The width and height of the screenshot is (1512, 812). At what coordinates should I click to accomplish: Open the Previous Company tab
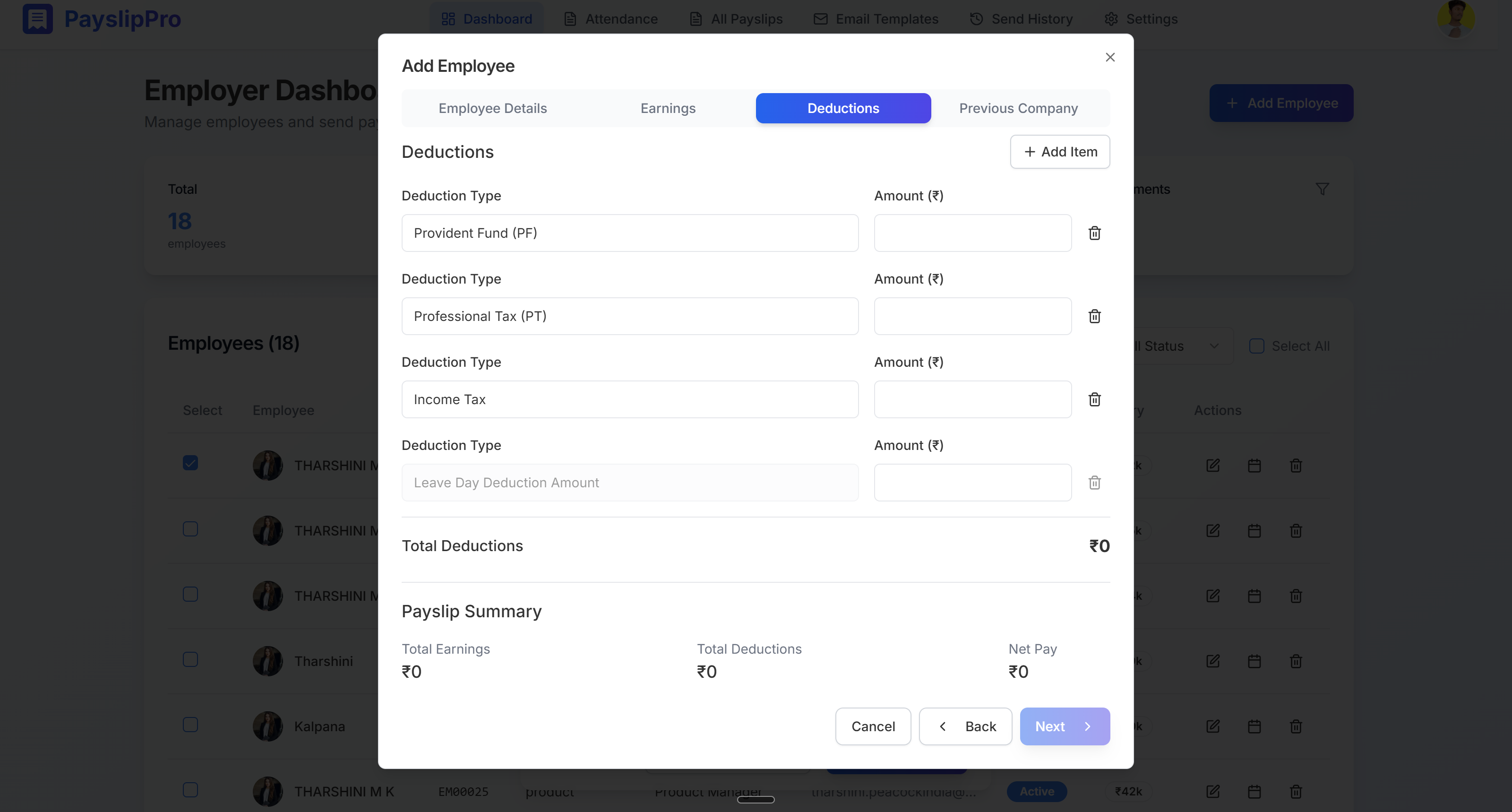[1018, 108]
